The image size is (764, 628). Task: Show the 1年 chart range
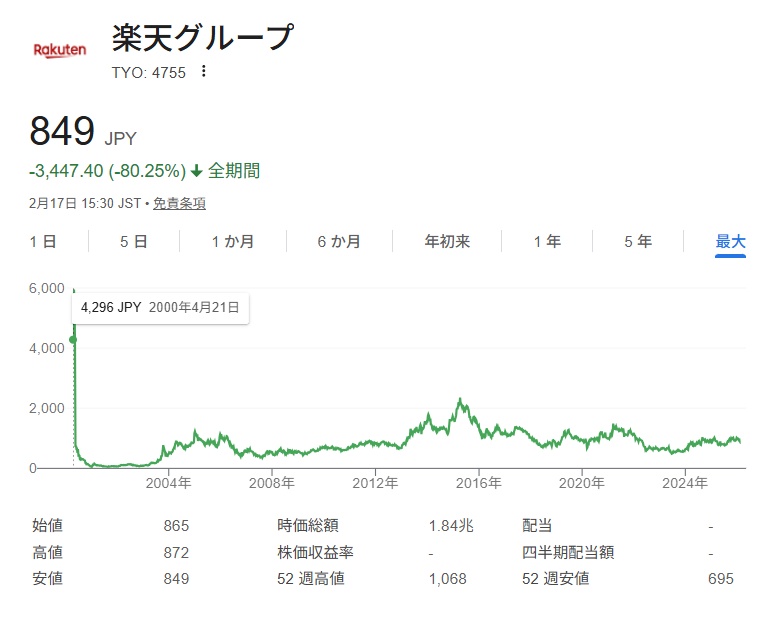tap(547, 242)
